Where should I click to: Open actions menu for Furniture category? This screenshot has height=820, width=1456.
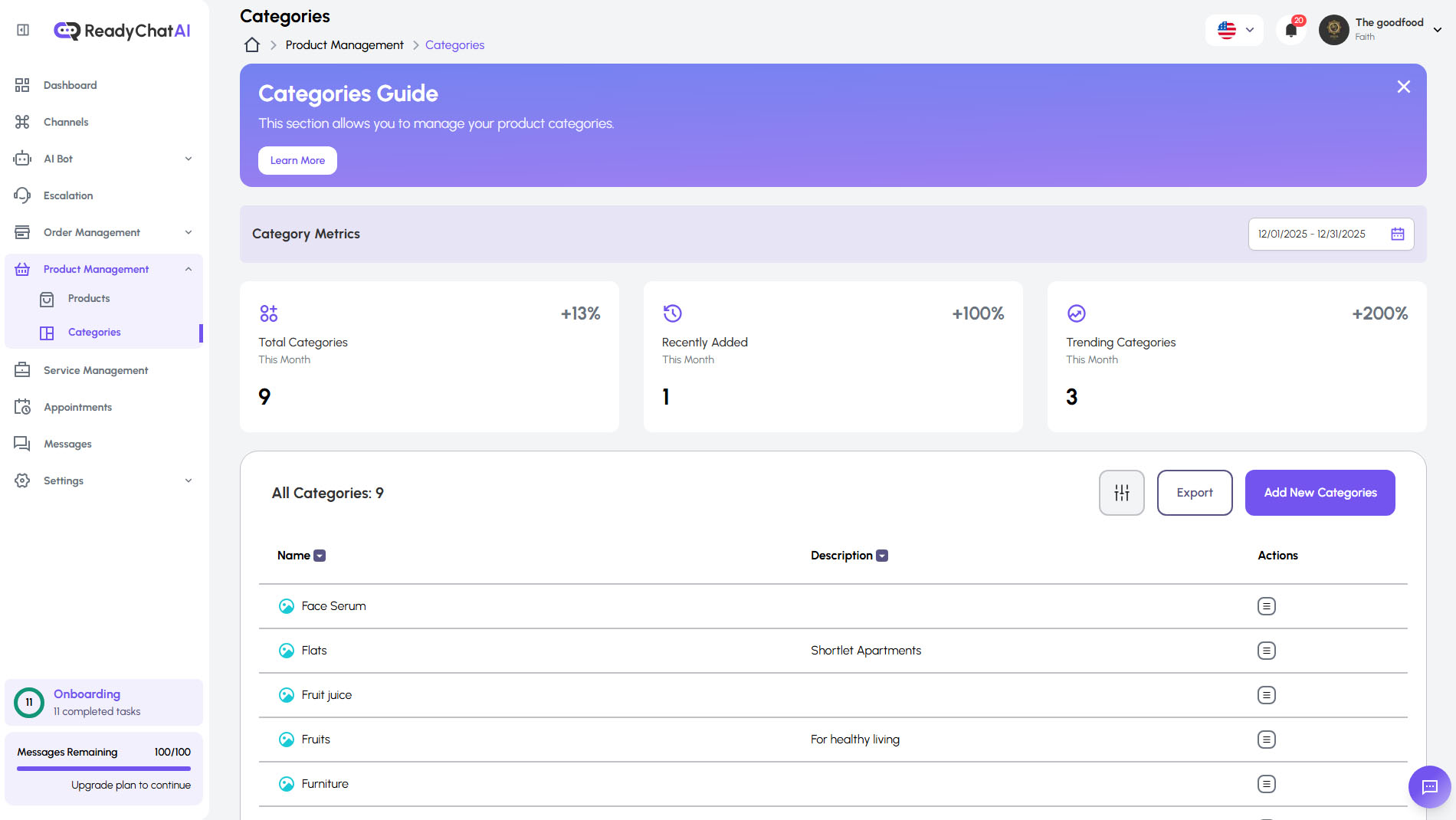(x=1266, y=784)
